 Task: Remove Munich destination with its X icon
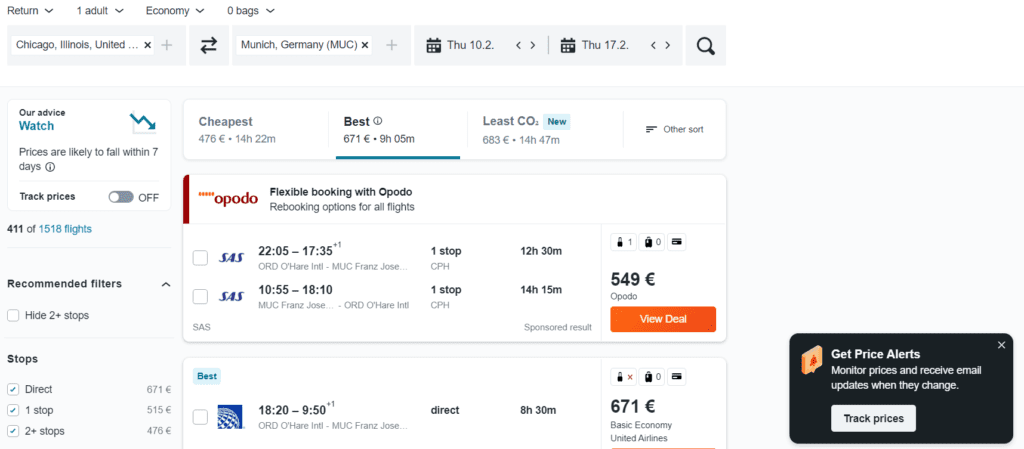pos(365,45)
